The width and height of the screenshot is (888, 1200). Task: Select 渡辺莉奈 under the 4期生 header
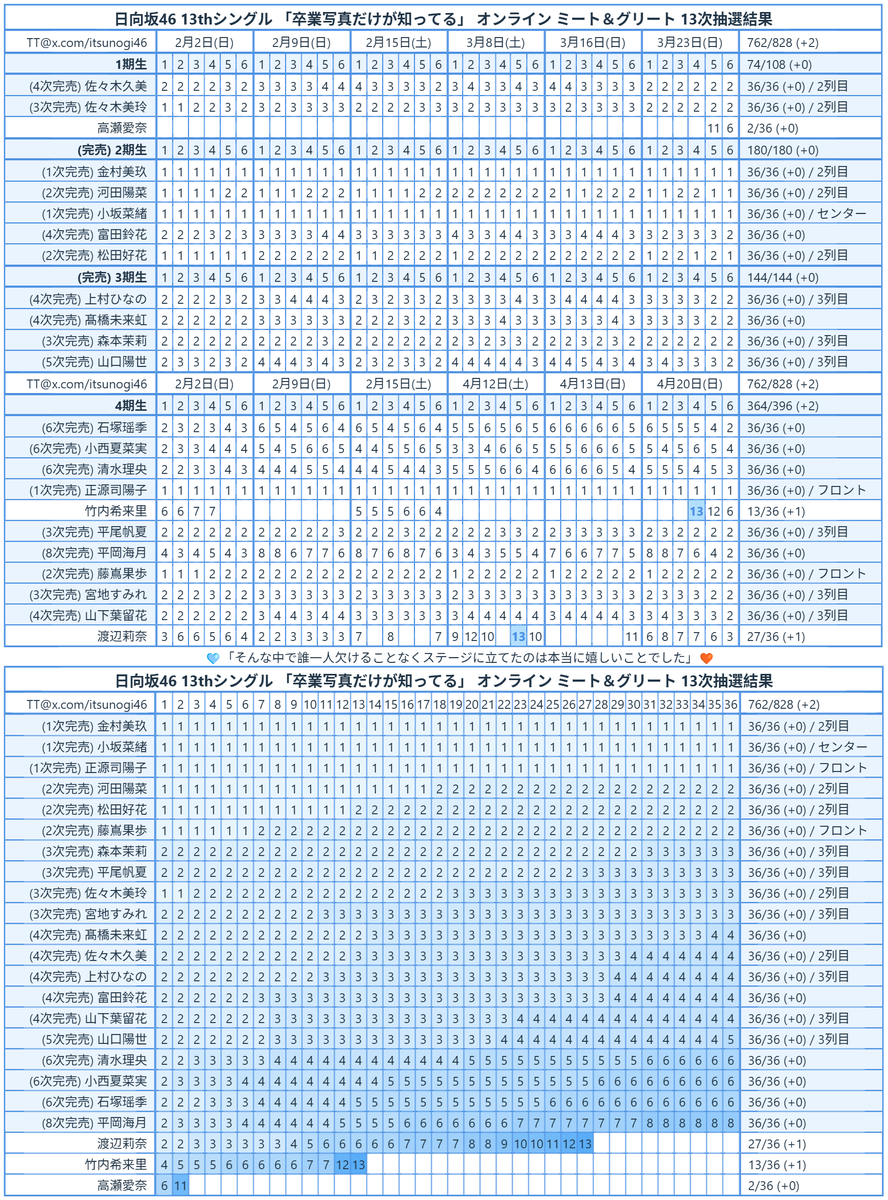[123, 637]
